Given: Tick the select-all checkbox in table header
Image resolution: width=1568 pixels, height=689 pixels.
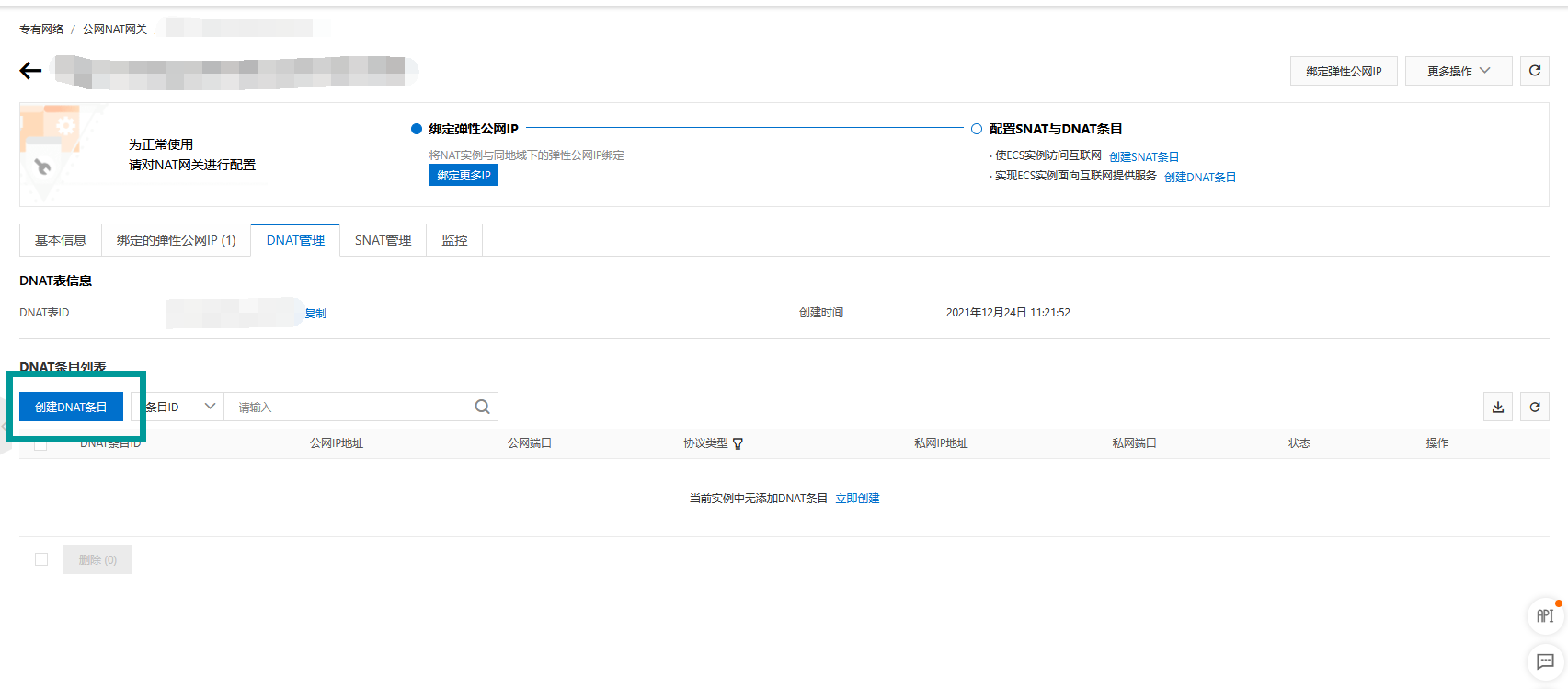Looking at the screenshot, I should 40,444.
